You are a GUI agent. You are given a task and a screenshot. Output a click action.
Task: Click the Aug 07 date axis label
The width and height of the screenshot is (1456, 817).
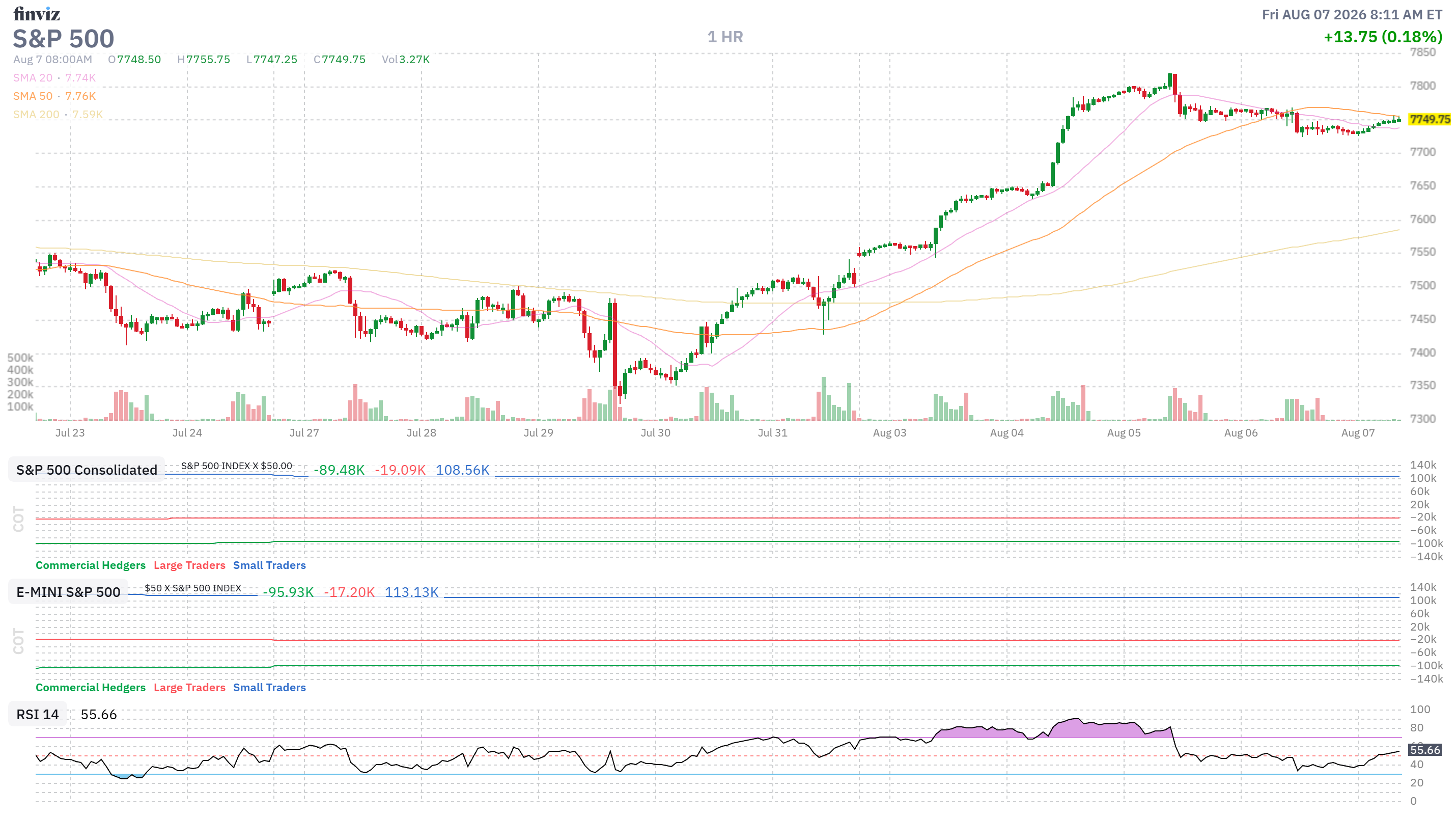click(1358, 433)
